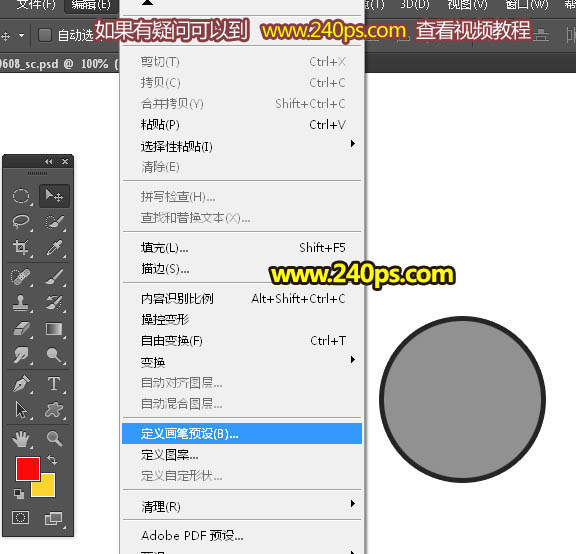Select the Horizontal Type tool
Viewport: 576px width, 554px height.
(54, 384)
